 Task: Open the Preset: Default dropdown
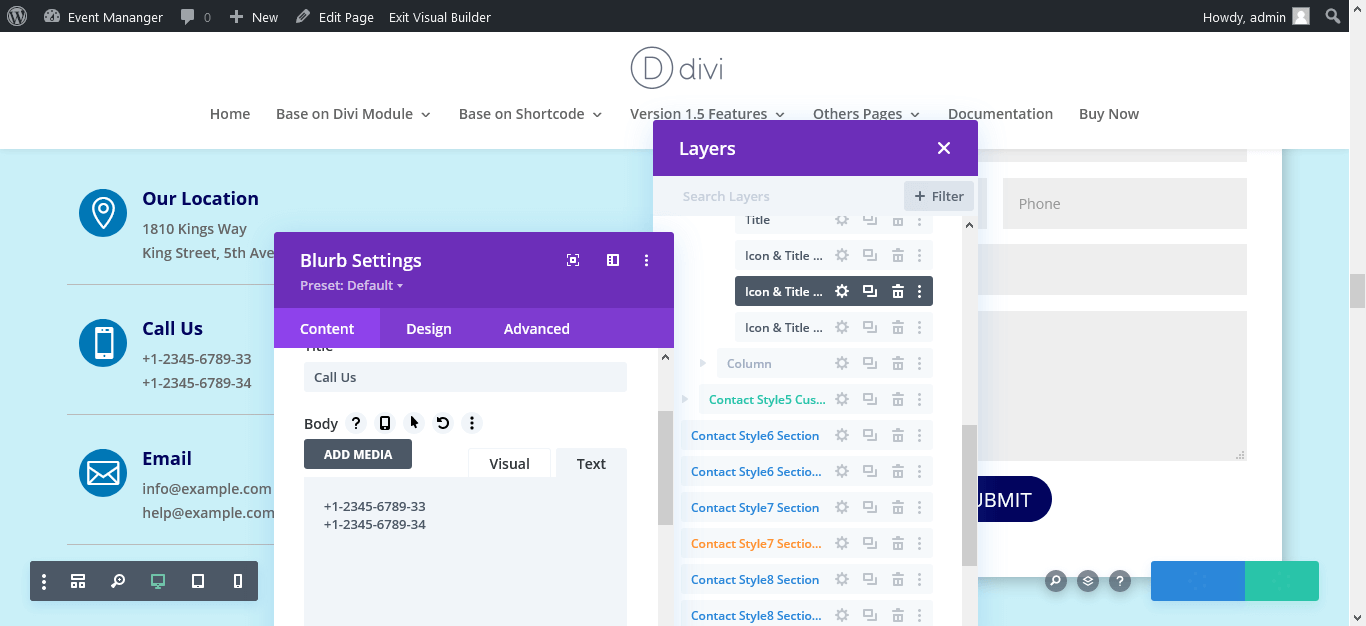[x=351, y=285]
